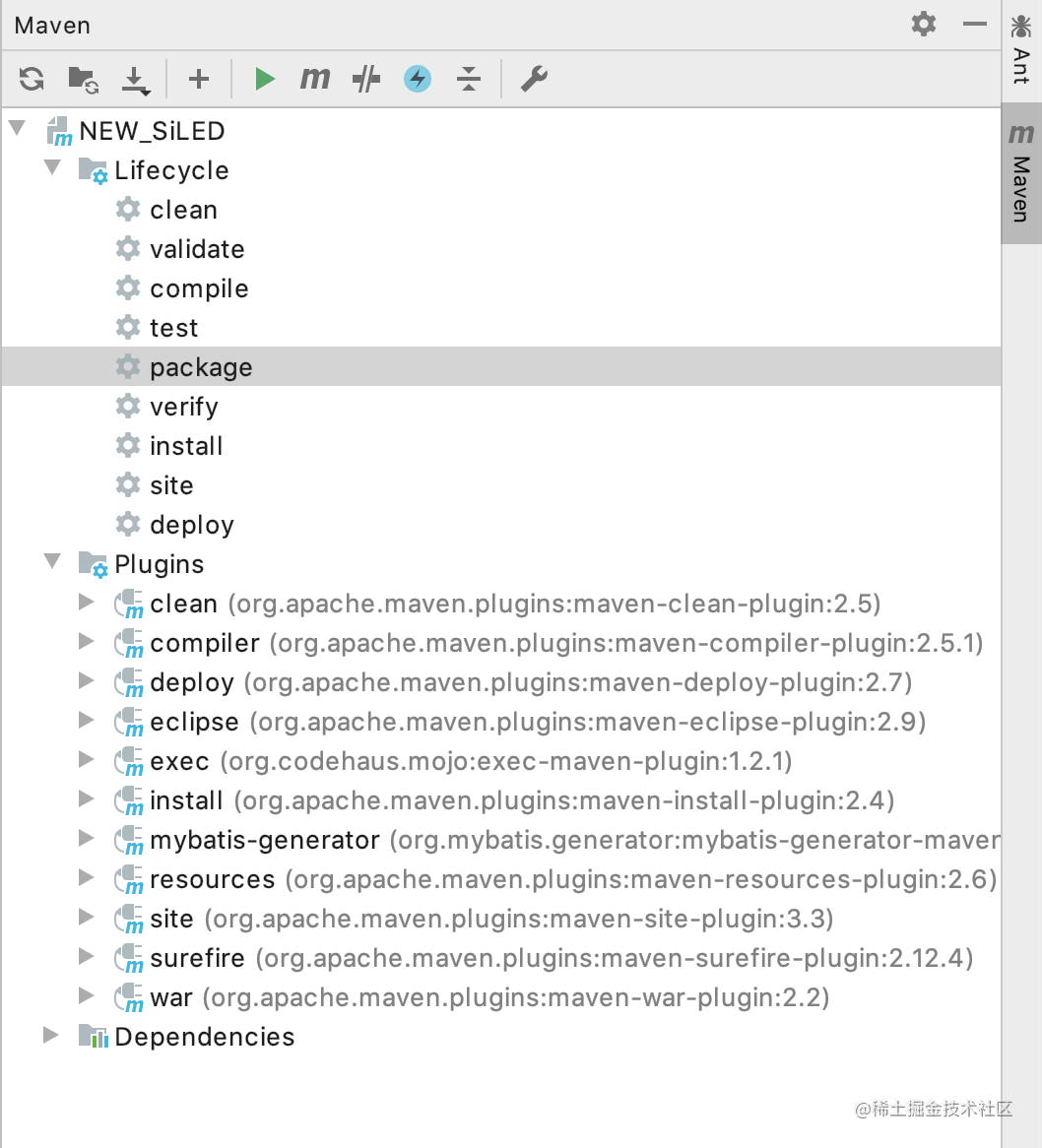Screen dimensions: 1042x1148
Task: Select the validate lifecycle phase
Action: coord(197,249)
